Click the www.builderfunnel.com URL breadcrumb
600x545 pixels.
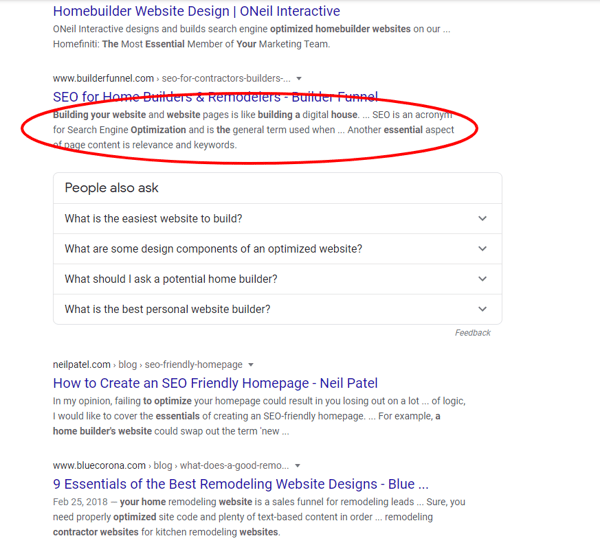click(171, 78)
